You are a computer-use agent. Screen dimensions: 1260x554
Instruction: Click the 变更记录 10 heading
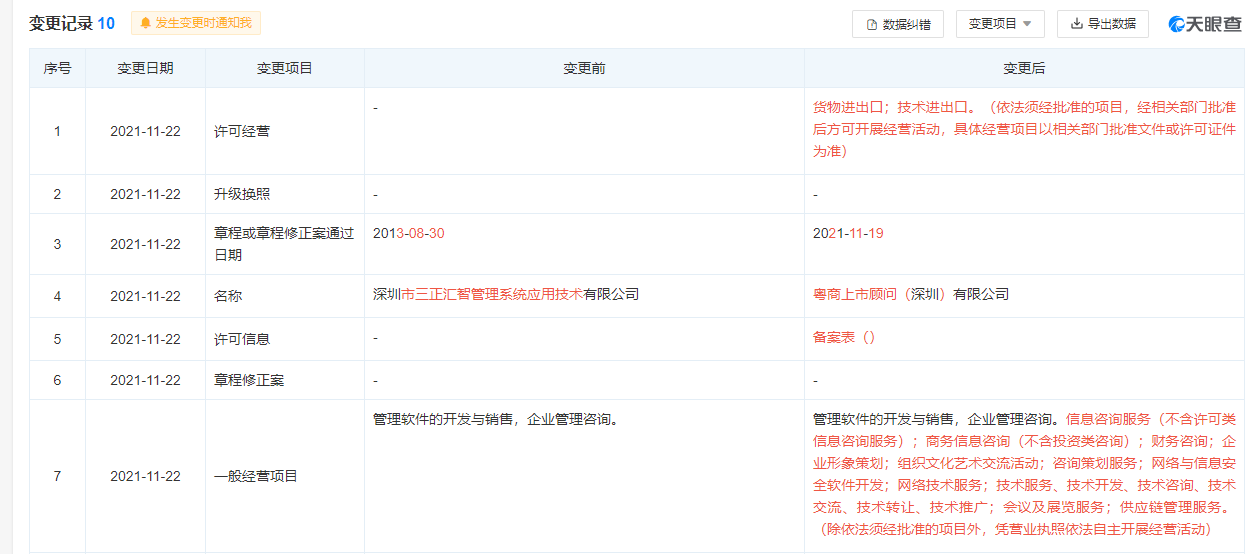(x=72, y=23)
